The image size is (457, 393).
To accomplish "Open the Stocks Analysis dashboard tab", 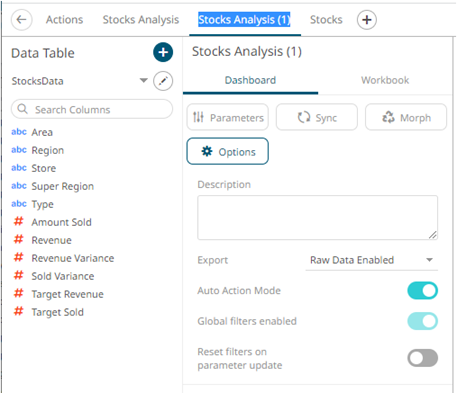I will [x=141, y=20].
